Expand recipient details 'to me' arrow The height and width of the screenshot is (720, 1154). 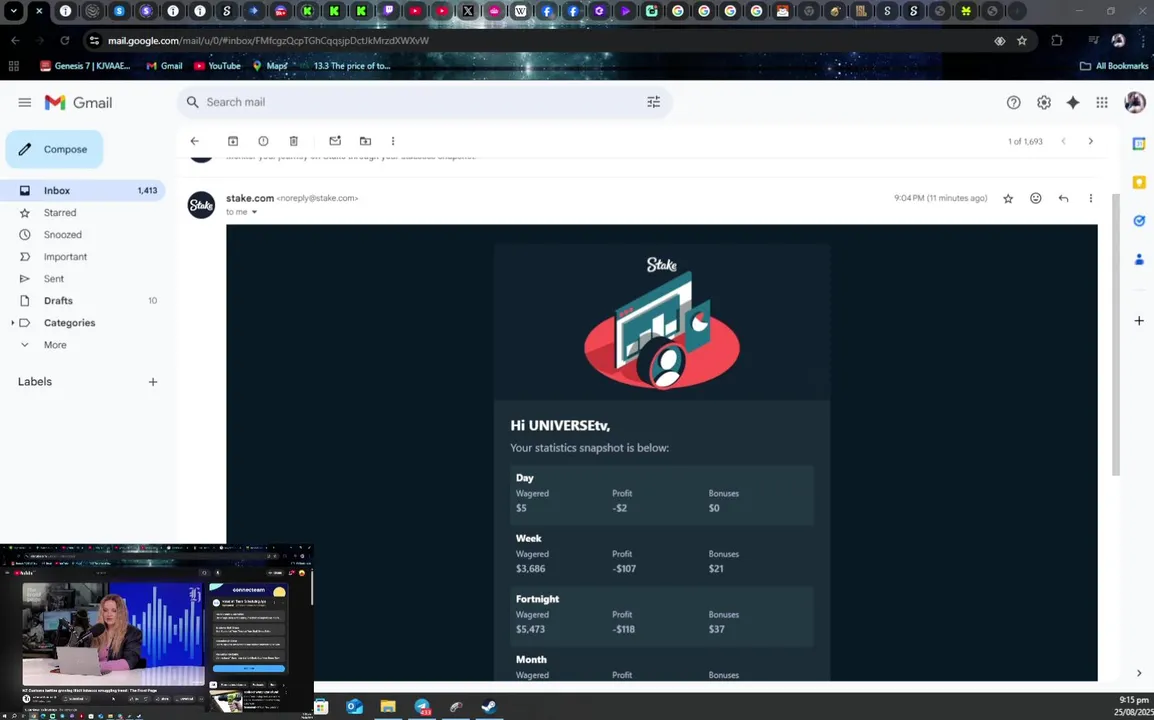click(x=255, y=212)
